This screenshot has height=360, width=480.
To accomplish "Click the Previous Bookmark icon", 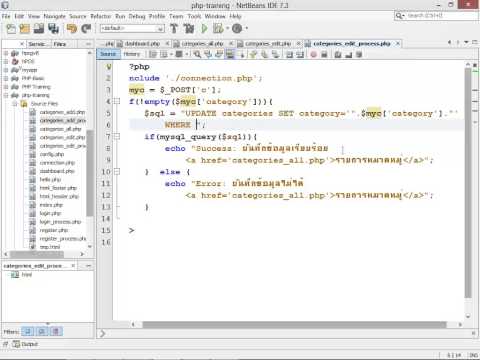I will click(254, 54).
